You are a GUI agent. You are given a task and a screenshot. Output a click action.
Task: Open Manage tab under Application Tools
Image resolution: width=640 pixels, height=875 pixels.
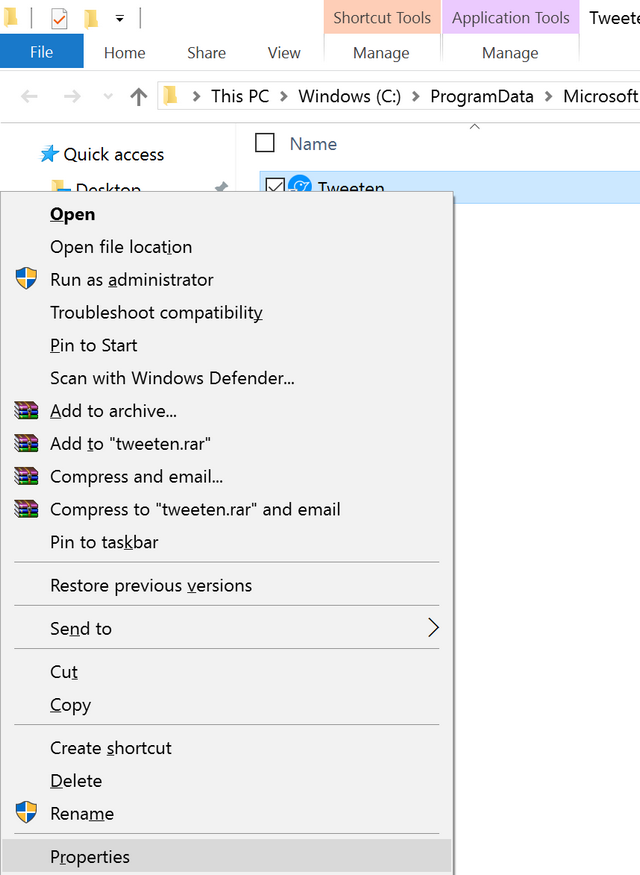tap(511, 53)
